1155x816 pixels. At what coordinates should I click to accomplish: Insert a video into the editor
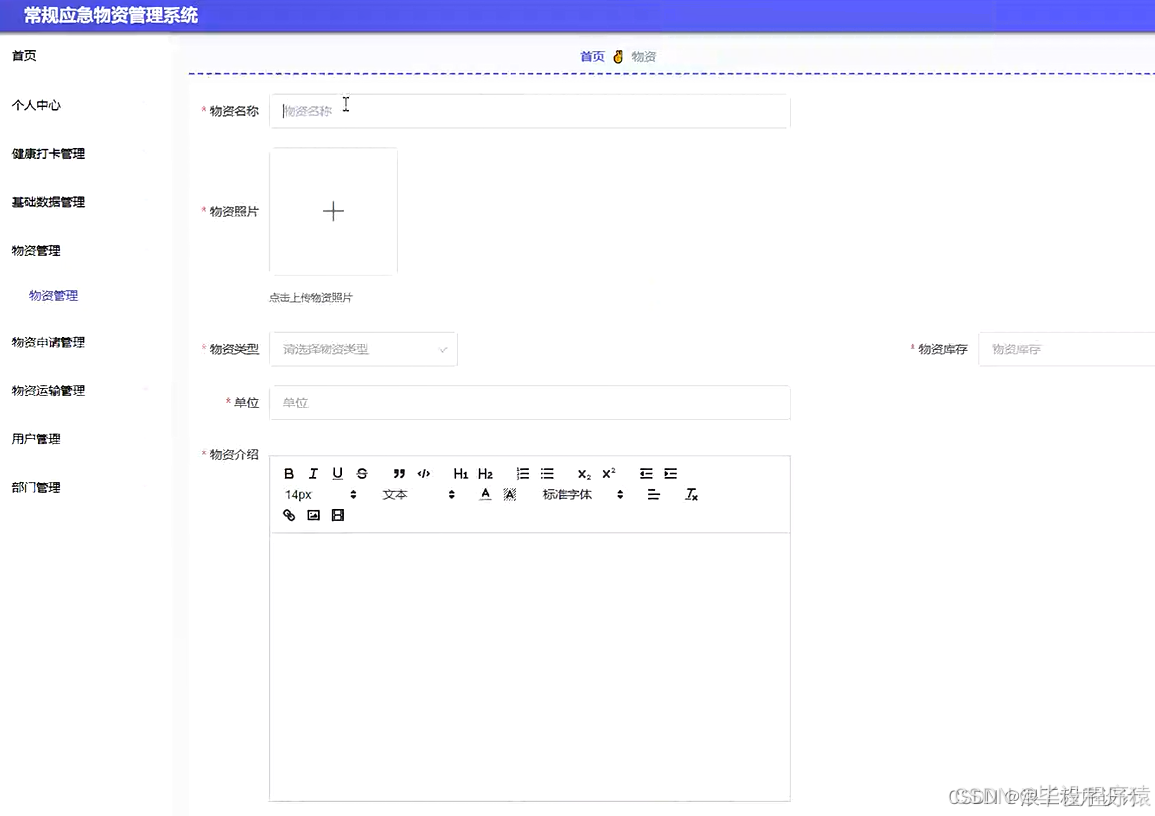click(x=337, y=515)
